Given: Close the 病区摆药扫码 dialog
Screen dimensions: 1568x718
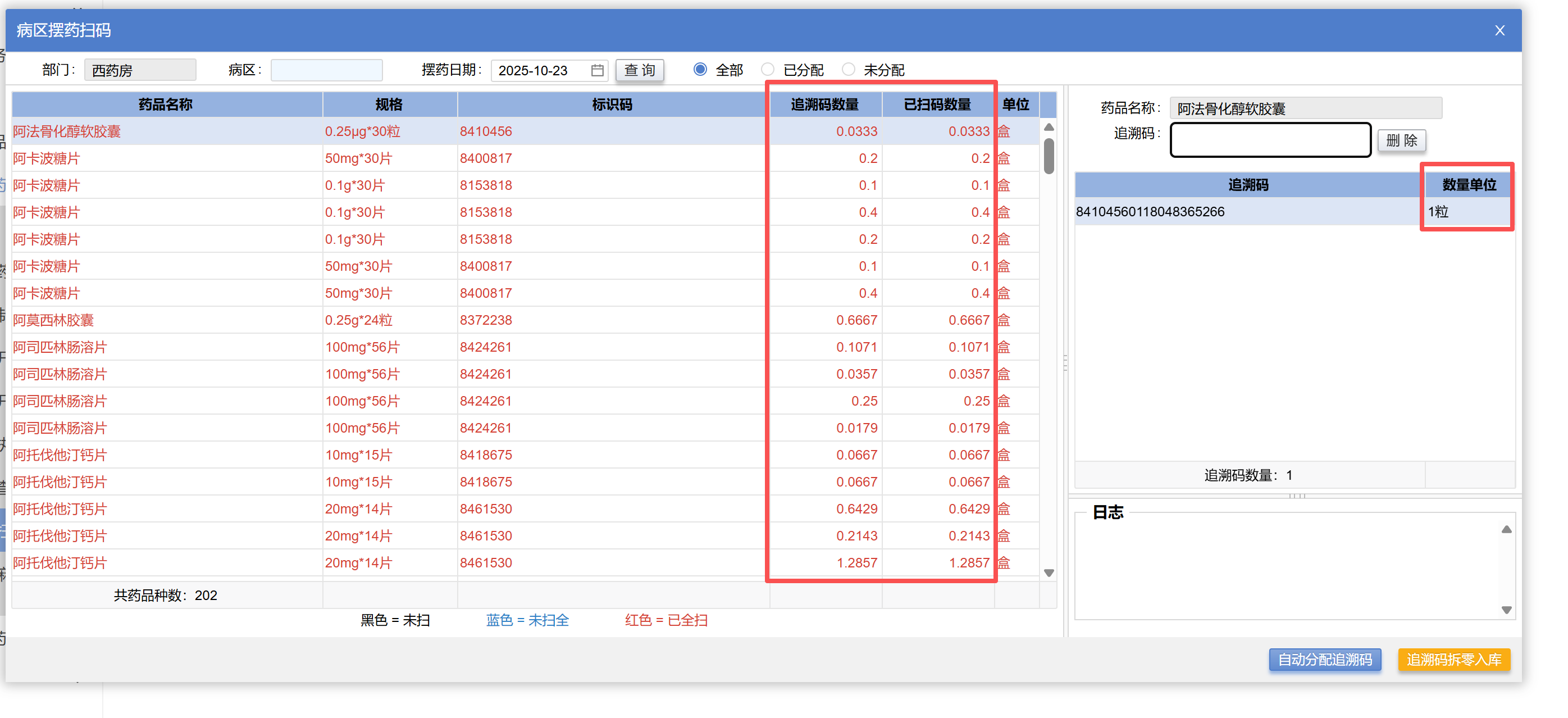Looking at the screenshot, I should tap(1499, 30).
